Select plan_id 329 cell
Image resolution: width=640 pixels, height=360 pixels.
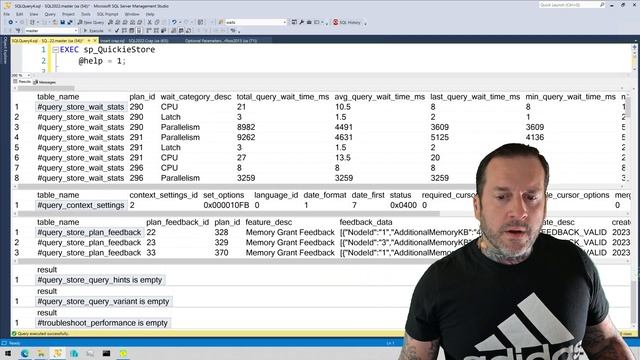point(221,242)
